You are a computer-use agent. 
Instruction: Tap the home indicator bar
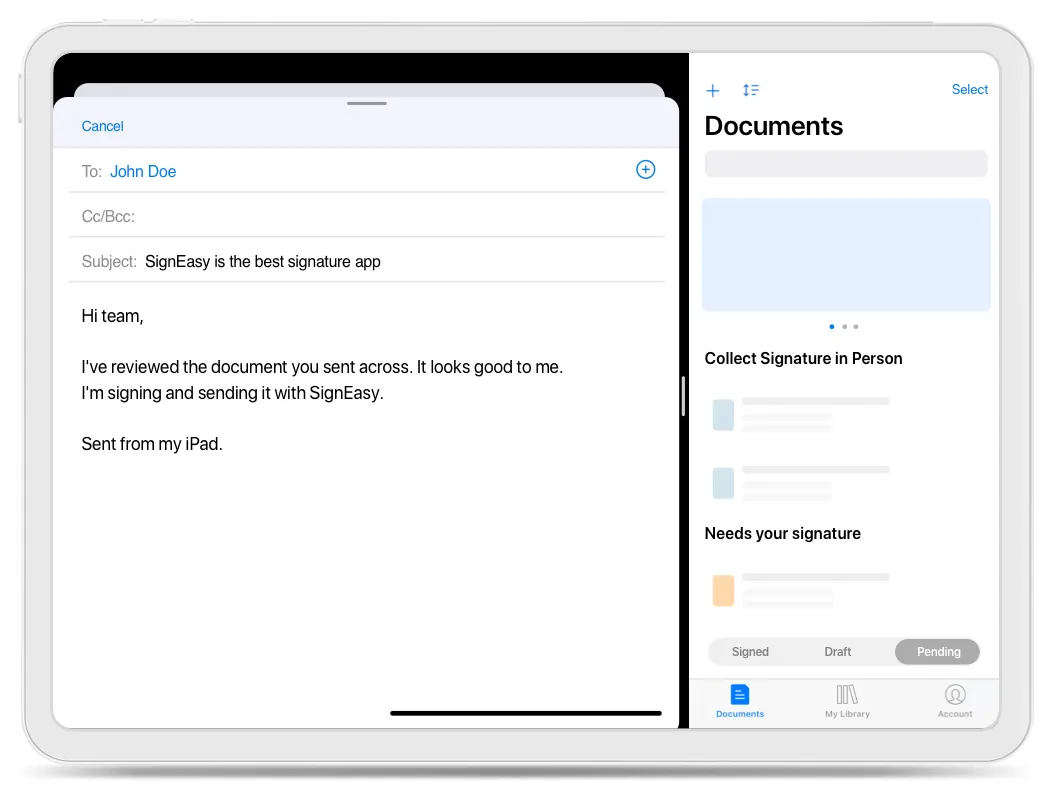[x=526, y=713]
